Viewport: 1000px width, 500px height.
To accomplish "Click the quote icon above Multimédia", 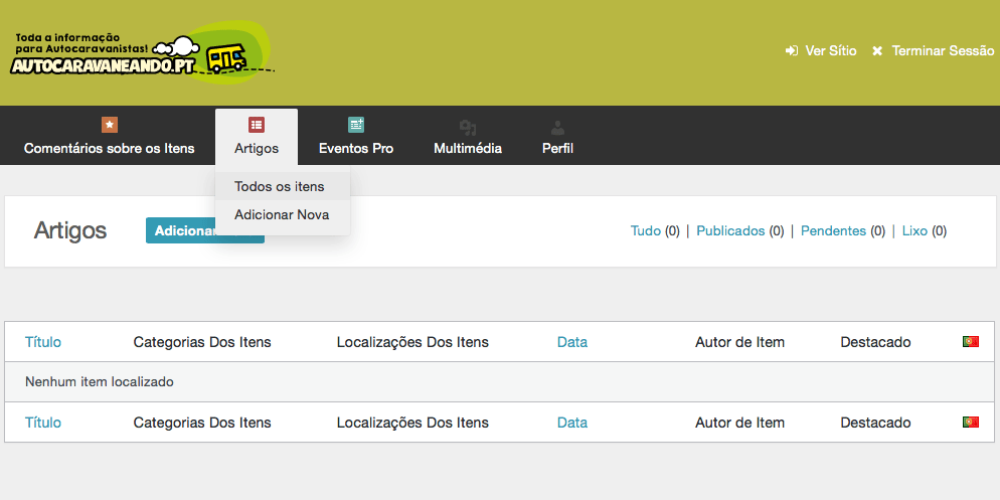I will coord(467,127).
